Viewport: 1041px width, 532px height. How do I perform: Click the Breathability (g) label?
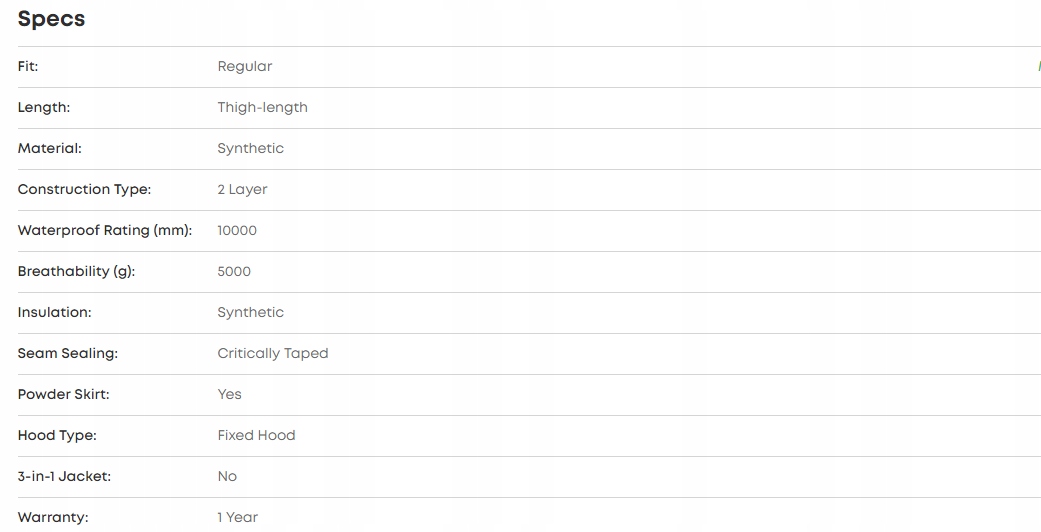[76, 271]
